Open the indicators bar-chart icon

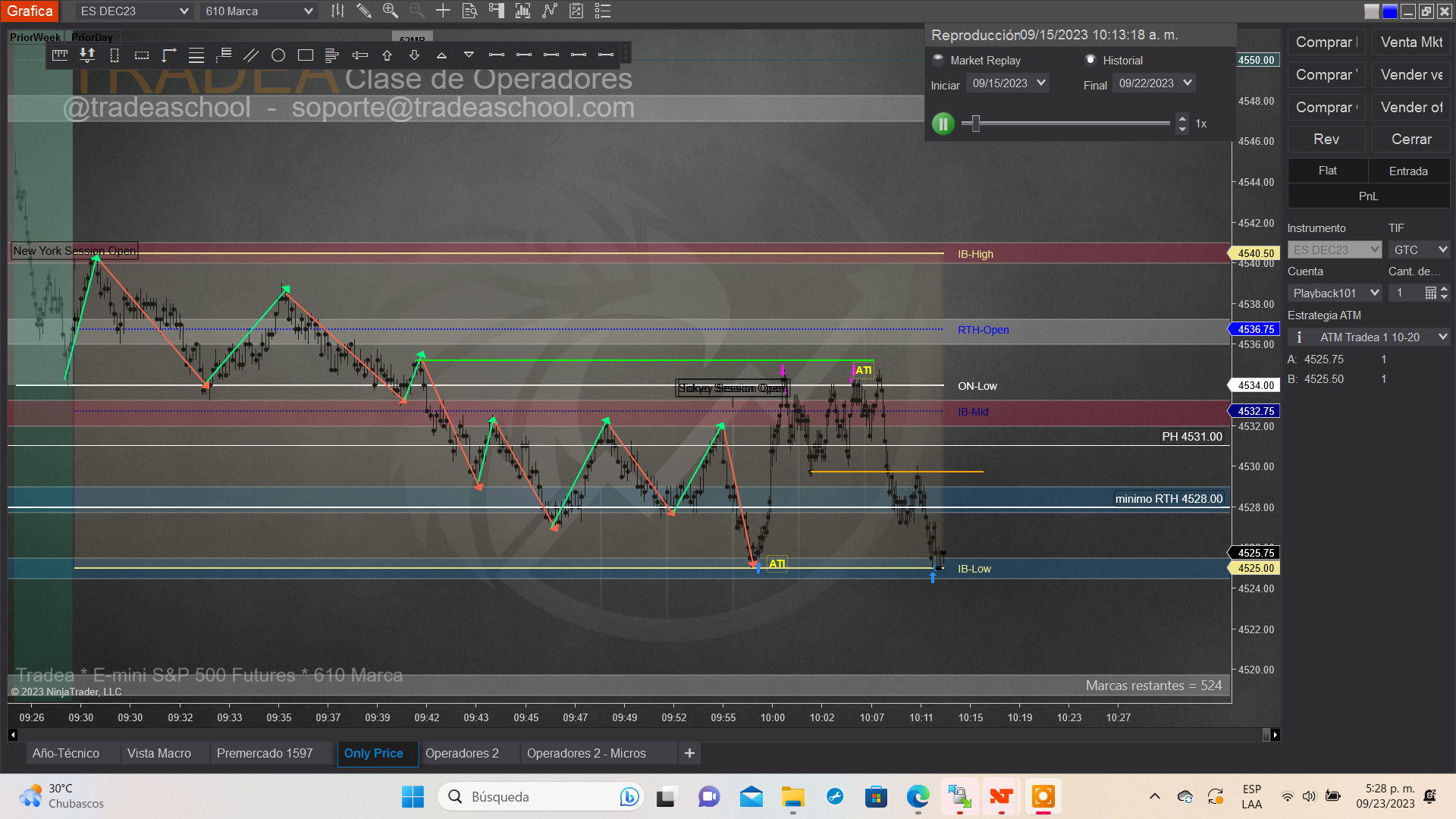[522, 11]
